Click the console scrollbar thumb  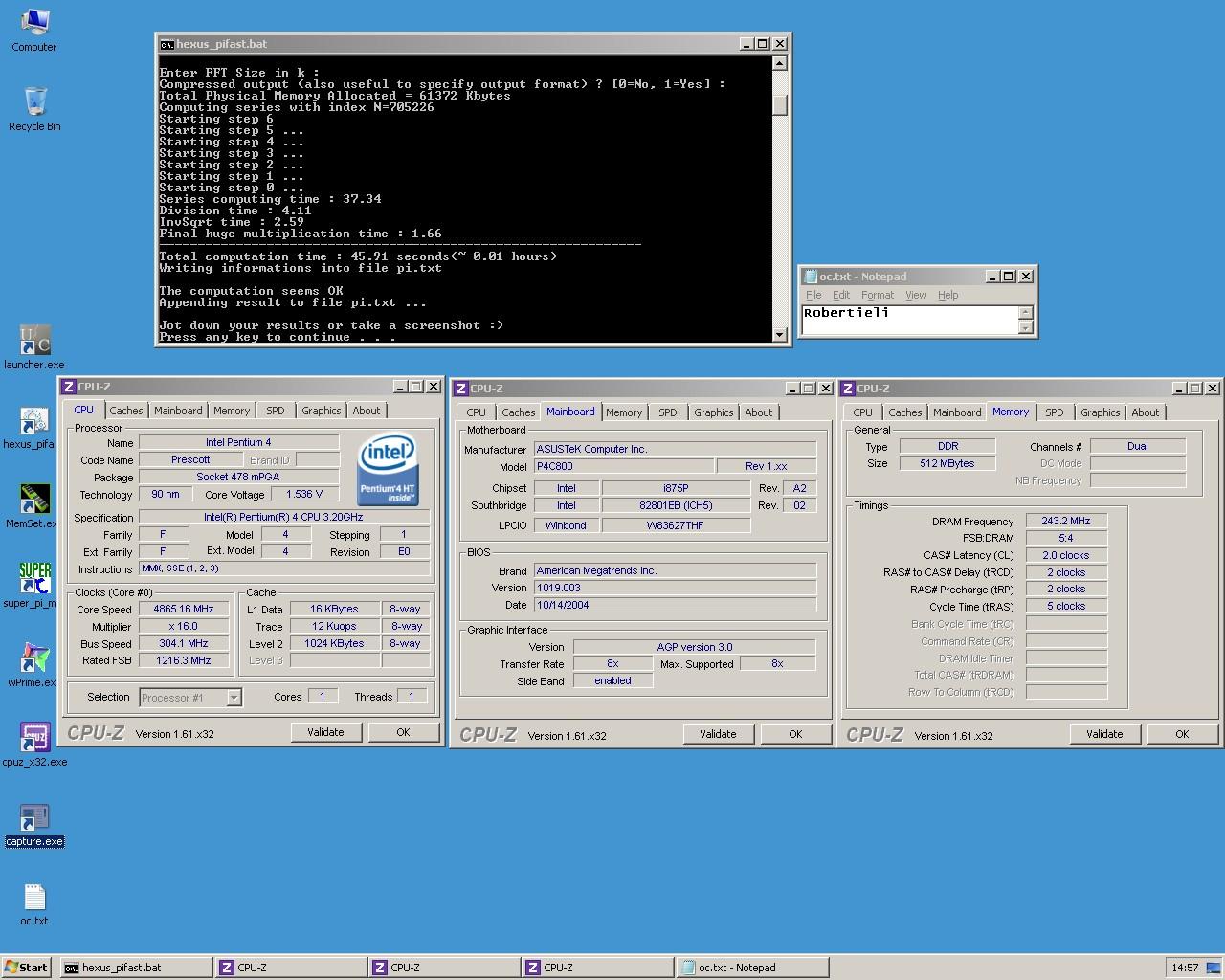(x=779, y=105)
